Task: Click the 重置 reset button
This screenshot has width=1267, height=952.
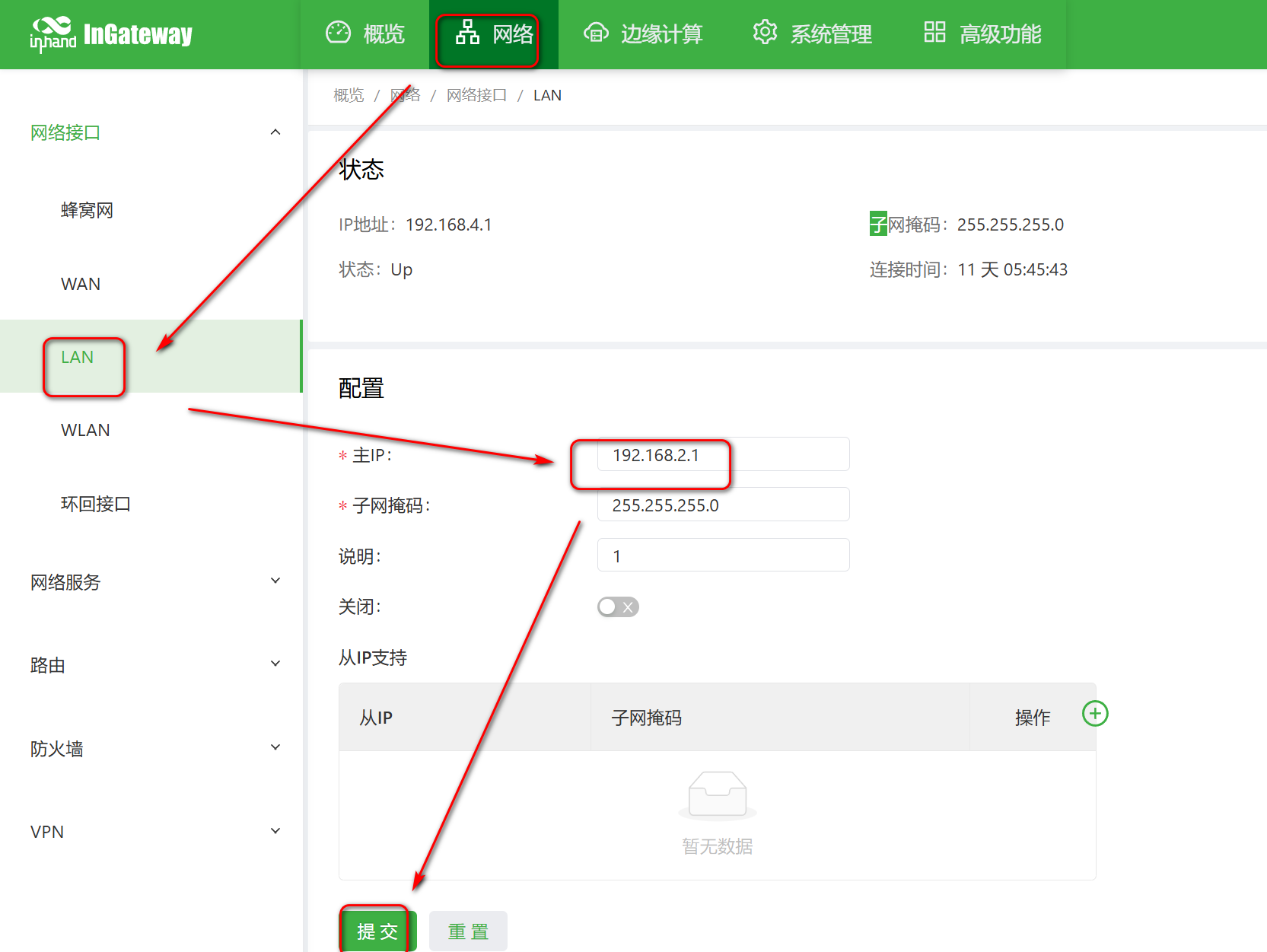Action: [468, 931]
